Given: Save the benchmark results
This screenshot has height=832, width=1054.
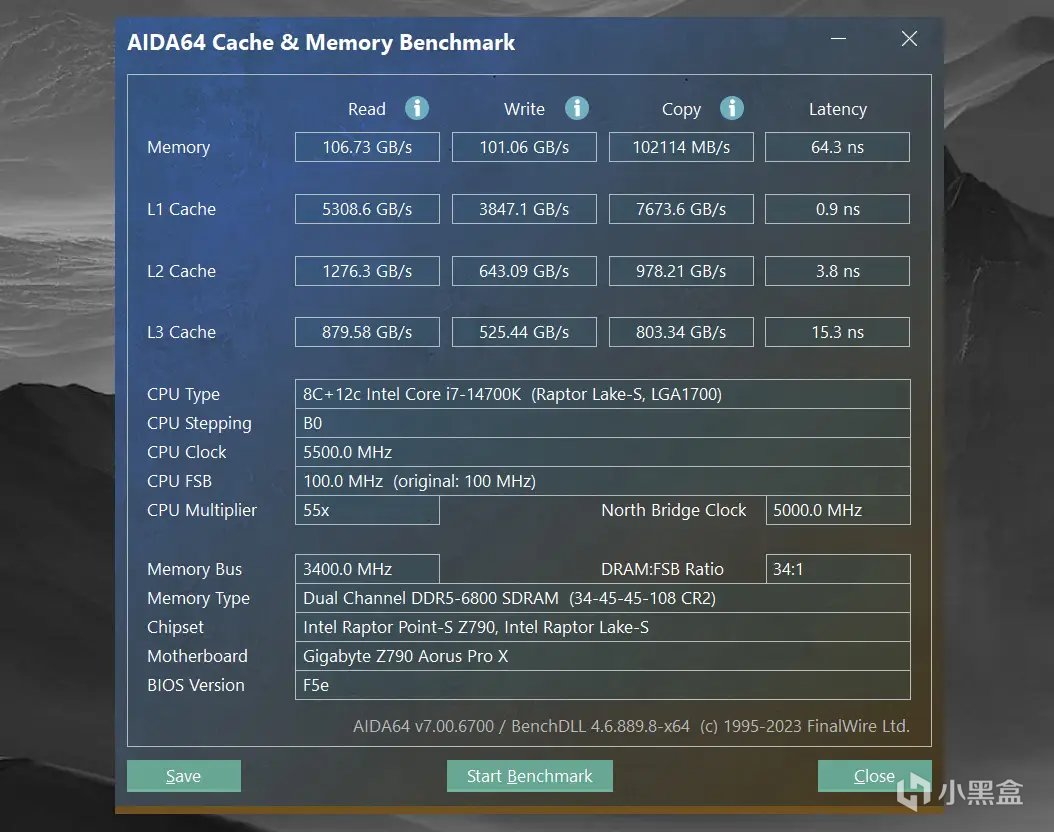Looking at the screenshot, I should coord(184,776).
